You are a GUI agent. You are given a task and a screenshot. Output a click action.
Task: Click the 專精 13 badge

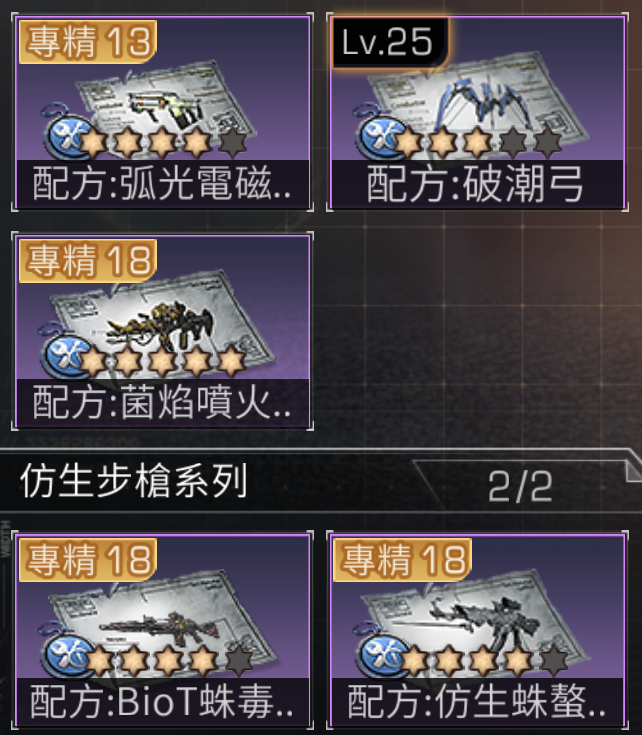88,42
